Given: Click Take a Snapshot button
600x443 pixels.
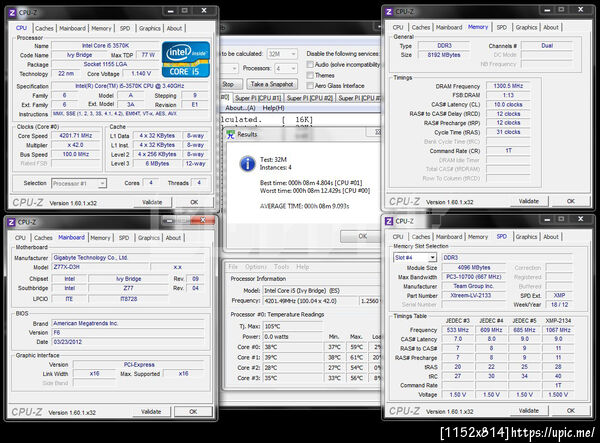Looking at the screenshot, I should coord(272,84).
